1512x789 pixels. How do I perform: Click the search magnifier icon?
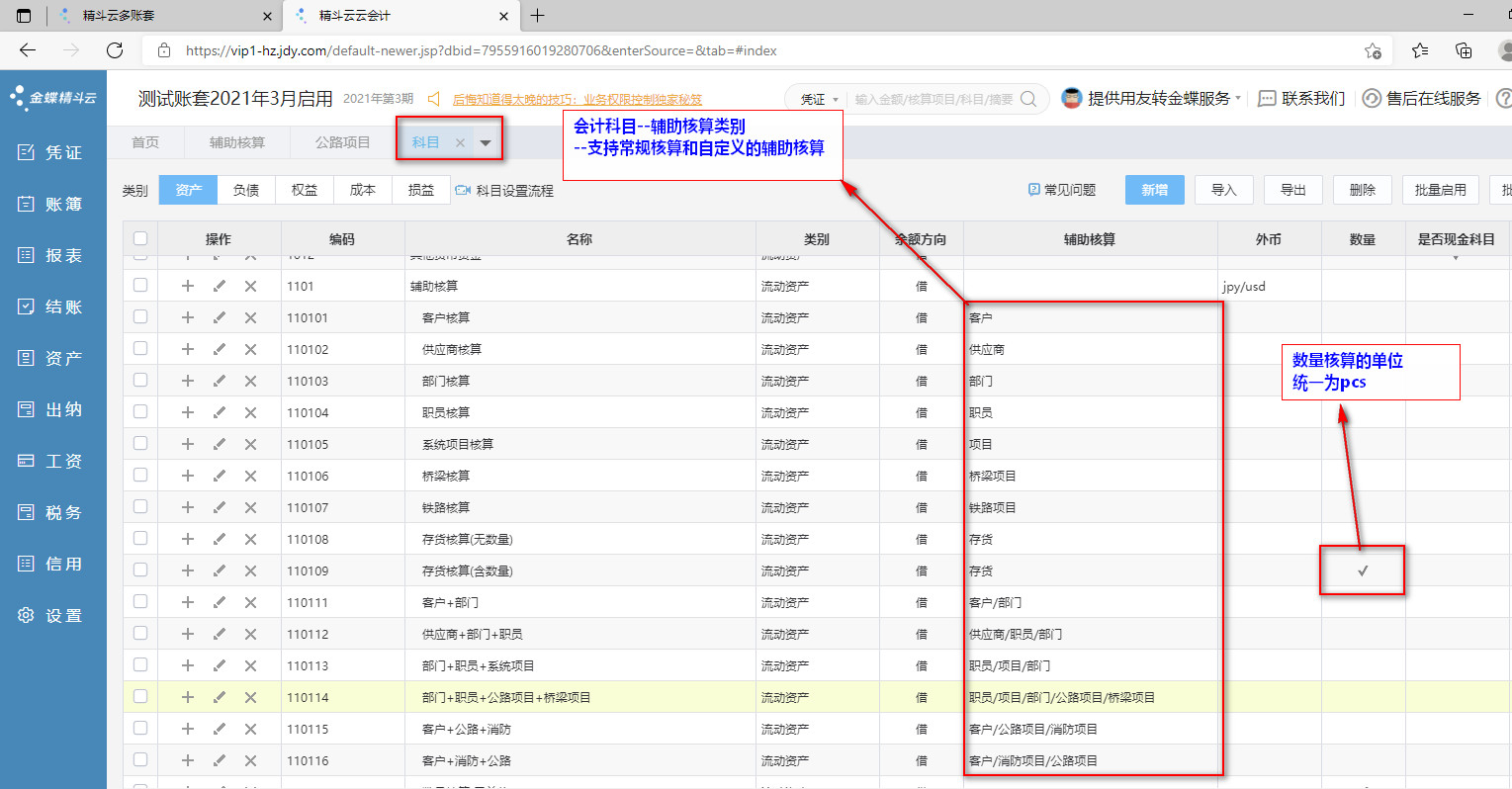point(1028,99)
